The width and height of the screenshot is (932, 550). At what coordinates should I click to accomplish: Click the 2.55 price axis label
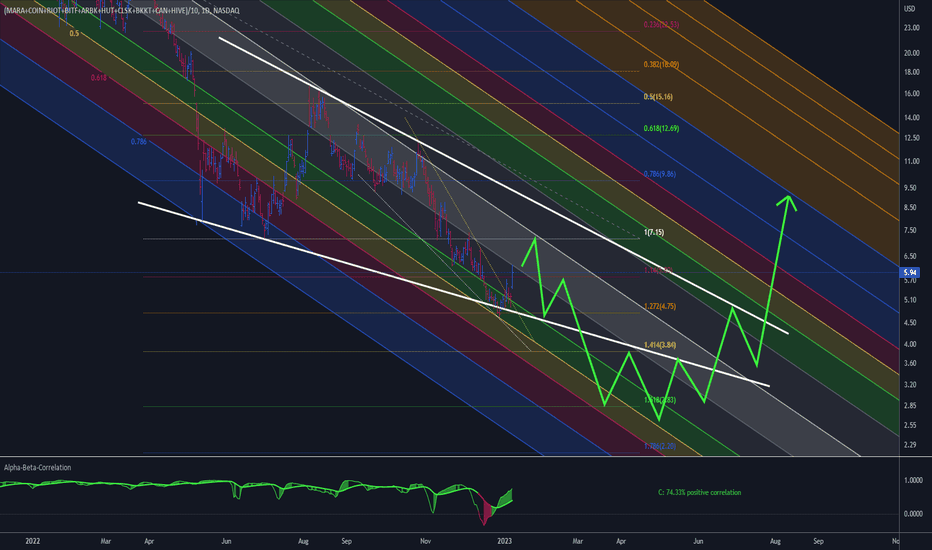[910, 425]
